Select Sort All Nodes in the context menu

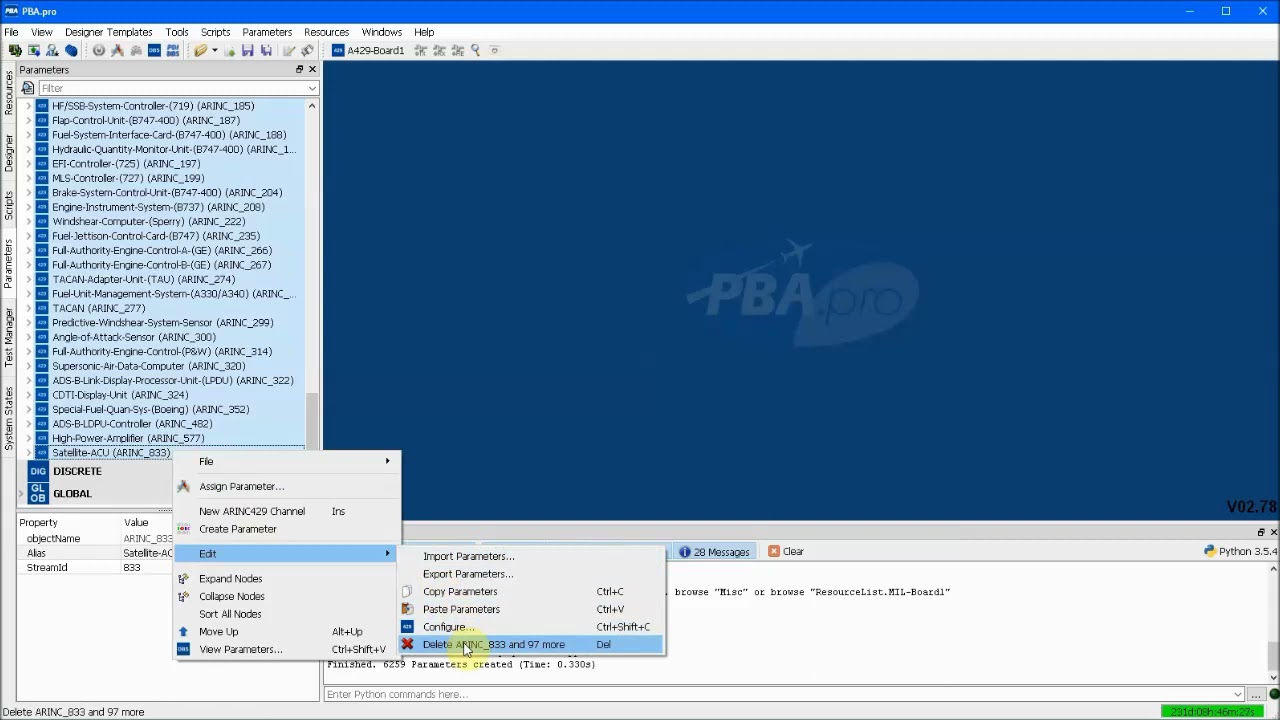pos(287,614)
